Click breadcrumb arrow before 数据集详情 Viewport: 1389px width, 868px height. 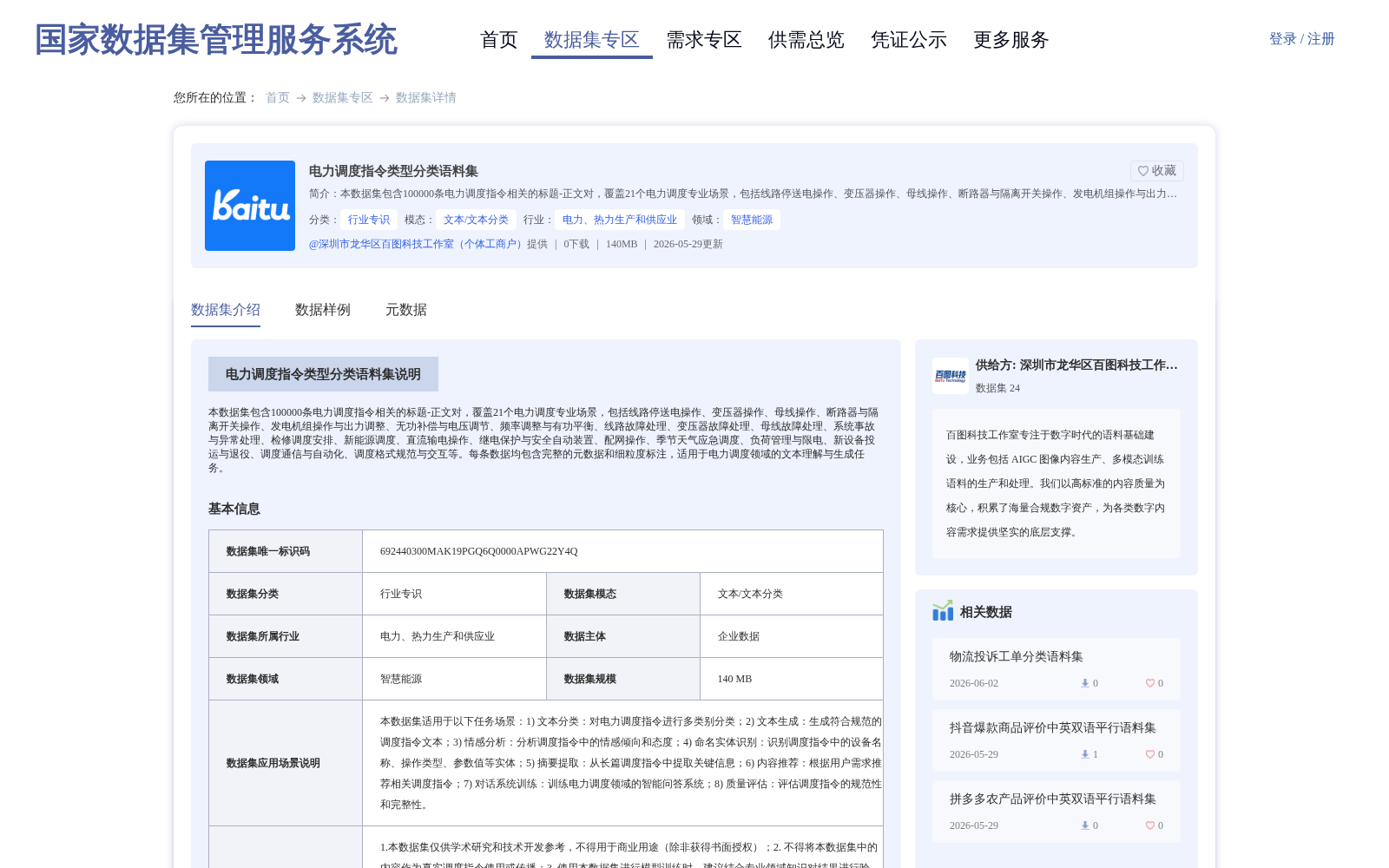pyautogui.click(x=385, y=98)
